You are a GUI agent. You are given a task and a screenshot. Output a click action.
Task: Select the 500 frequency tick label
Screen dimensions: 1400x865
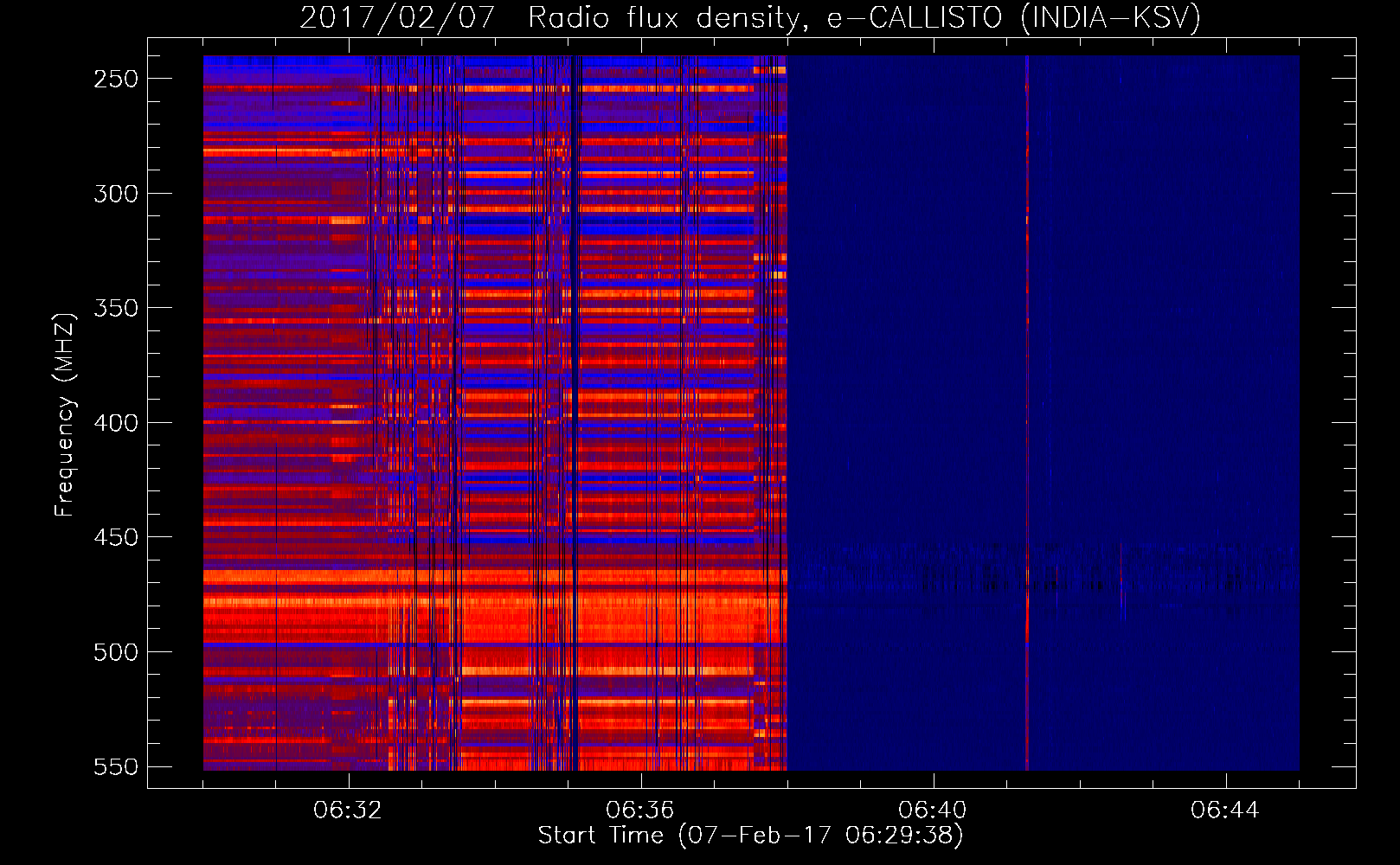point(116,652)
